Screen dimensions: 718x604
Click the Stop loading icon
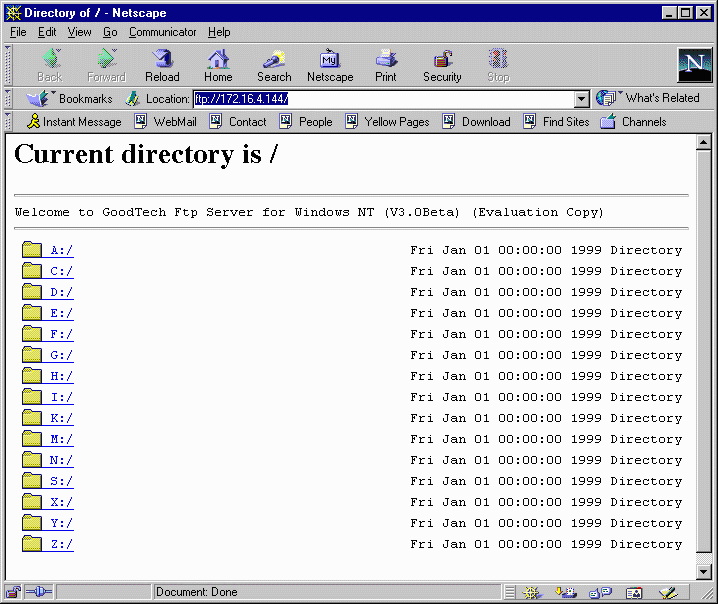(498, 65)
